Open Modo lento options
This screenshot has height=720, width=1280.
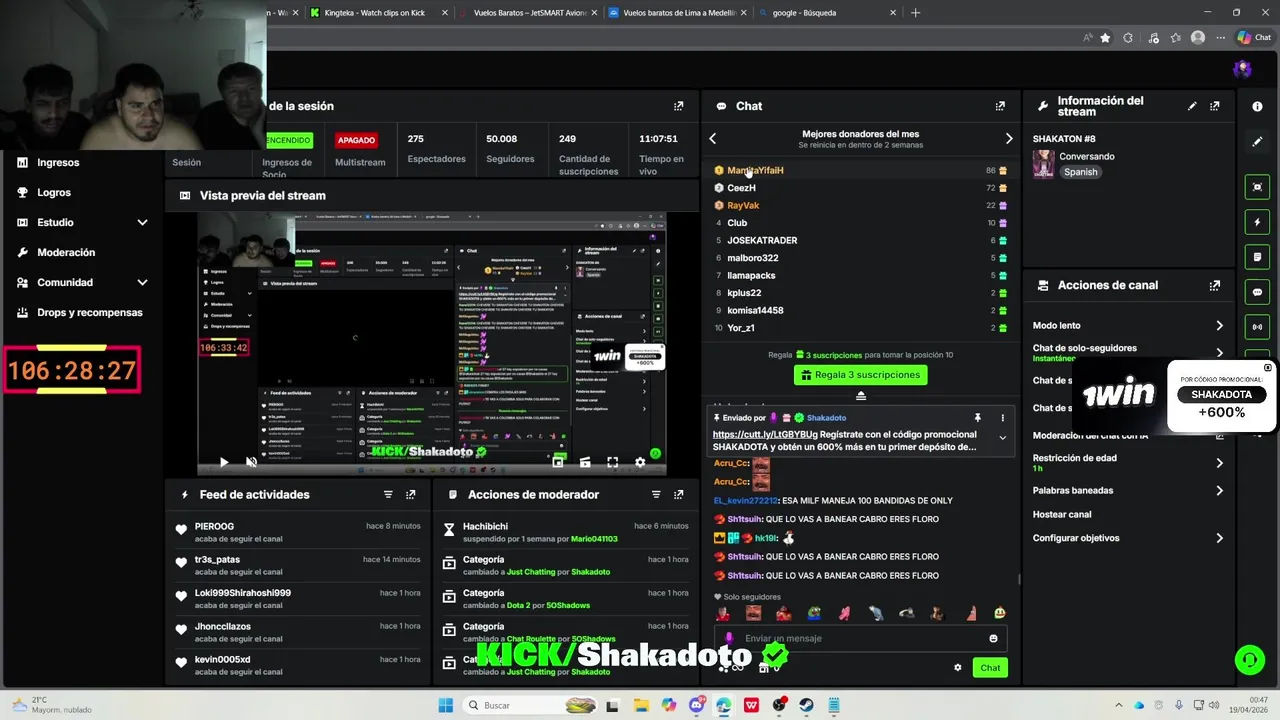point(1128,325)
